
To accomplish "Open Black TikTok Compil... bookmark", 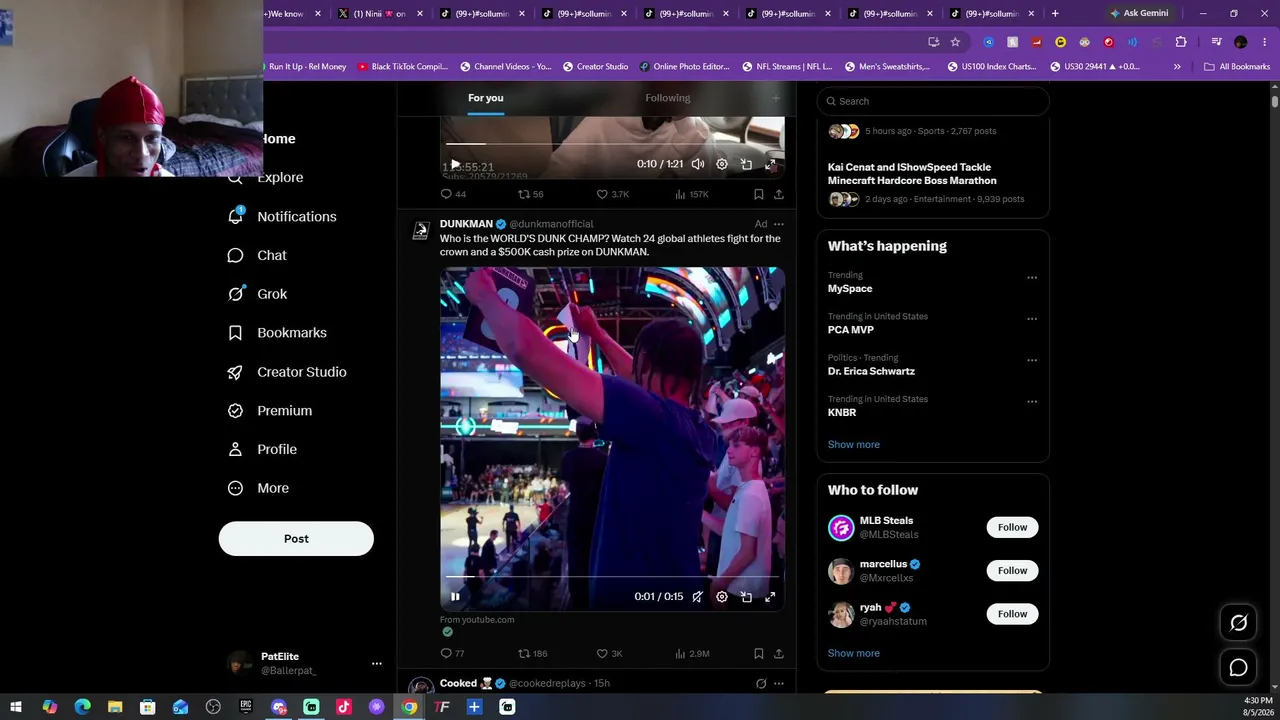I will tap(402, 67).
